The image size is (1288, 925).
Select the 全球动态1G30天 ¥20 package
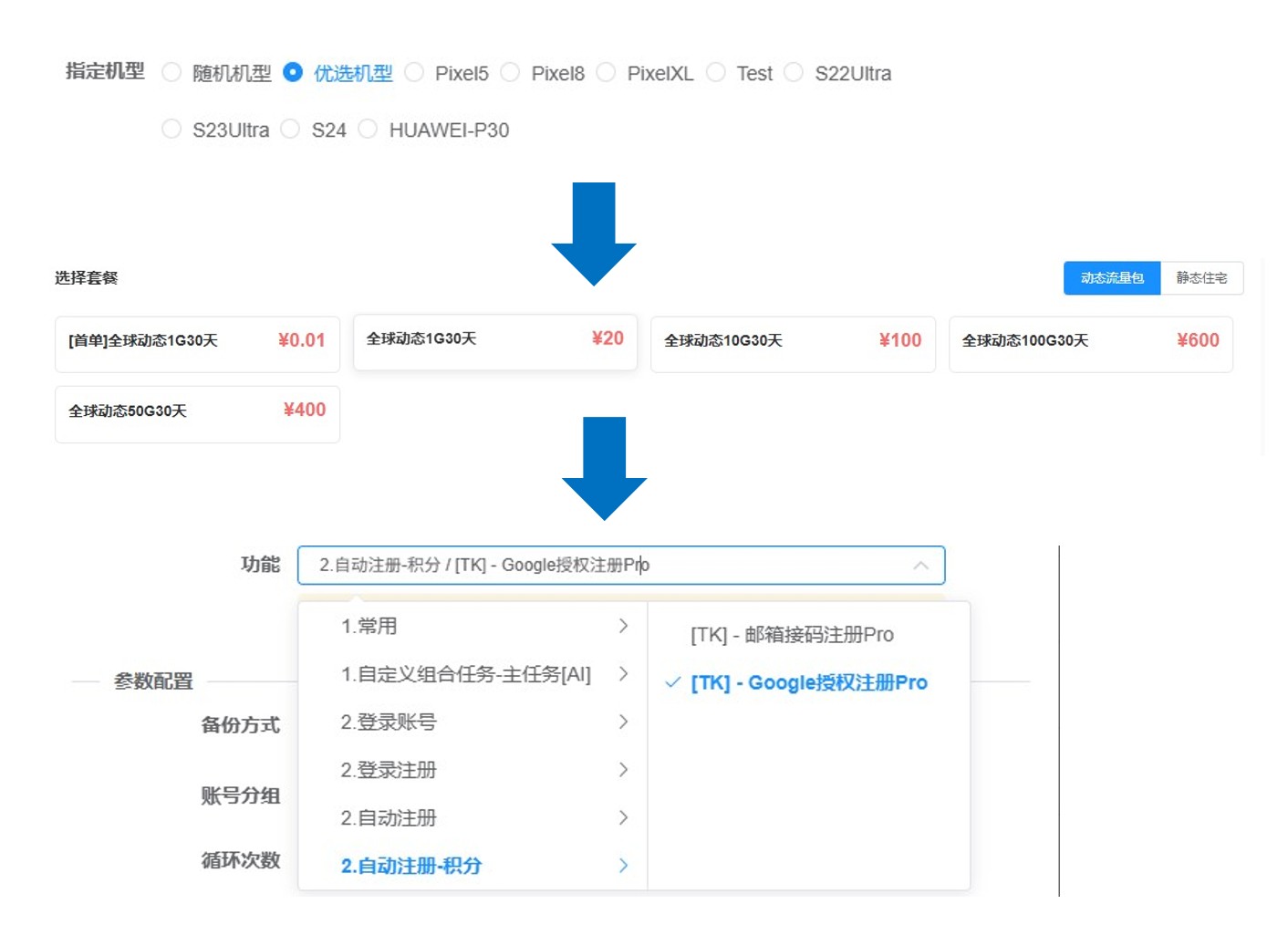[x=495, y=342]
